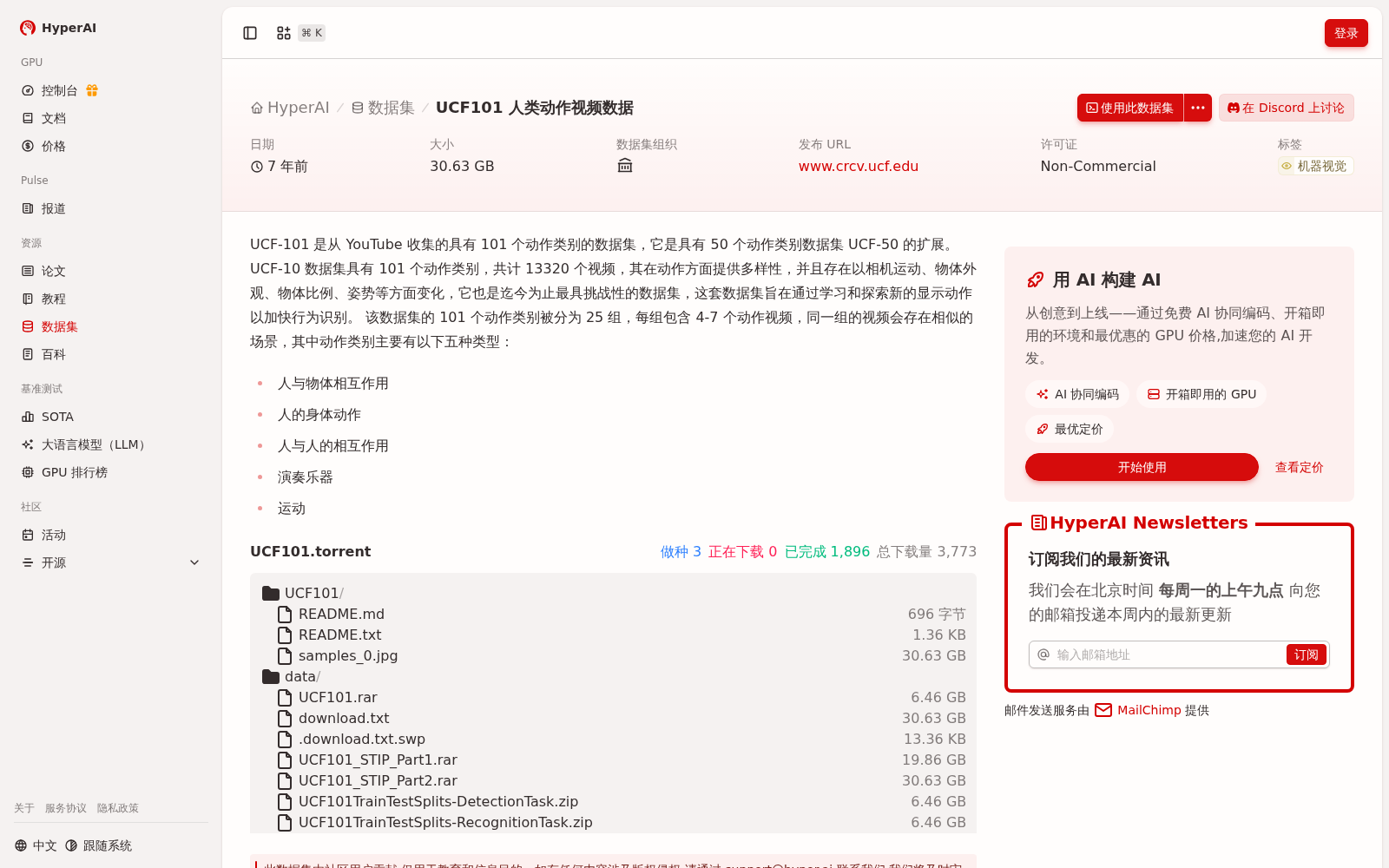Focus the 输入邮箱地址 email field
Viewport: 1389px width, 868px height.
(1168, 654)
